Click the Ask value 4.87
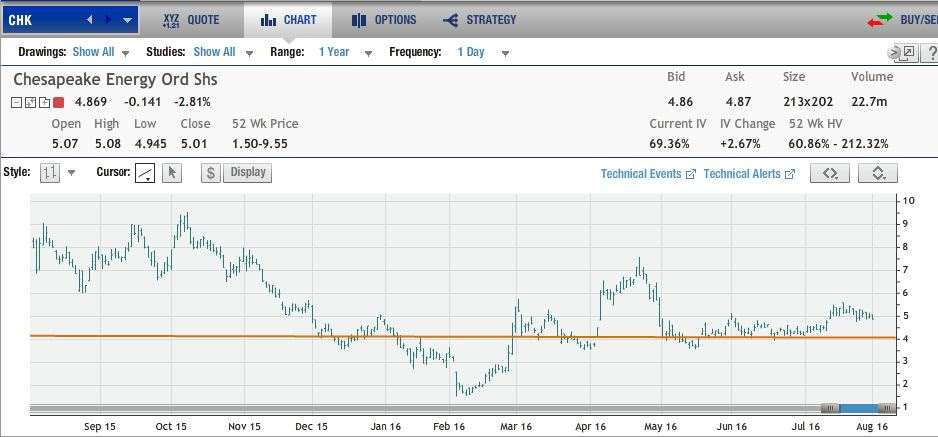Screen dimensions: 938x437 click(x=738, y=102)
